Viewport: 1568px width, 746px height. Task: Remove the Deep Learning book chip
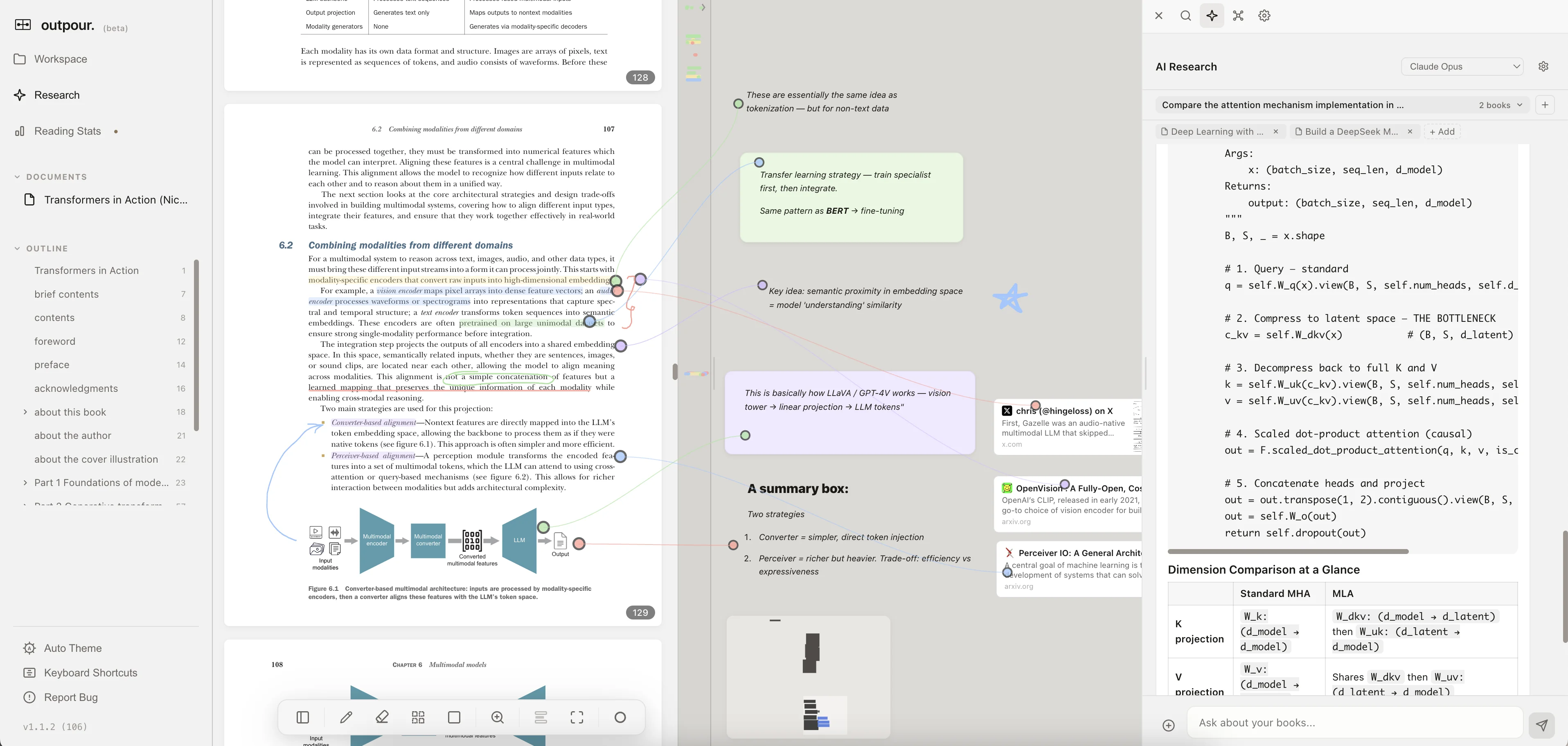point(1276,131)
